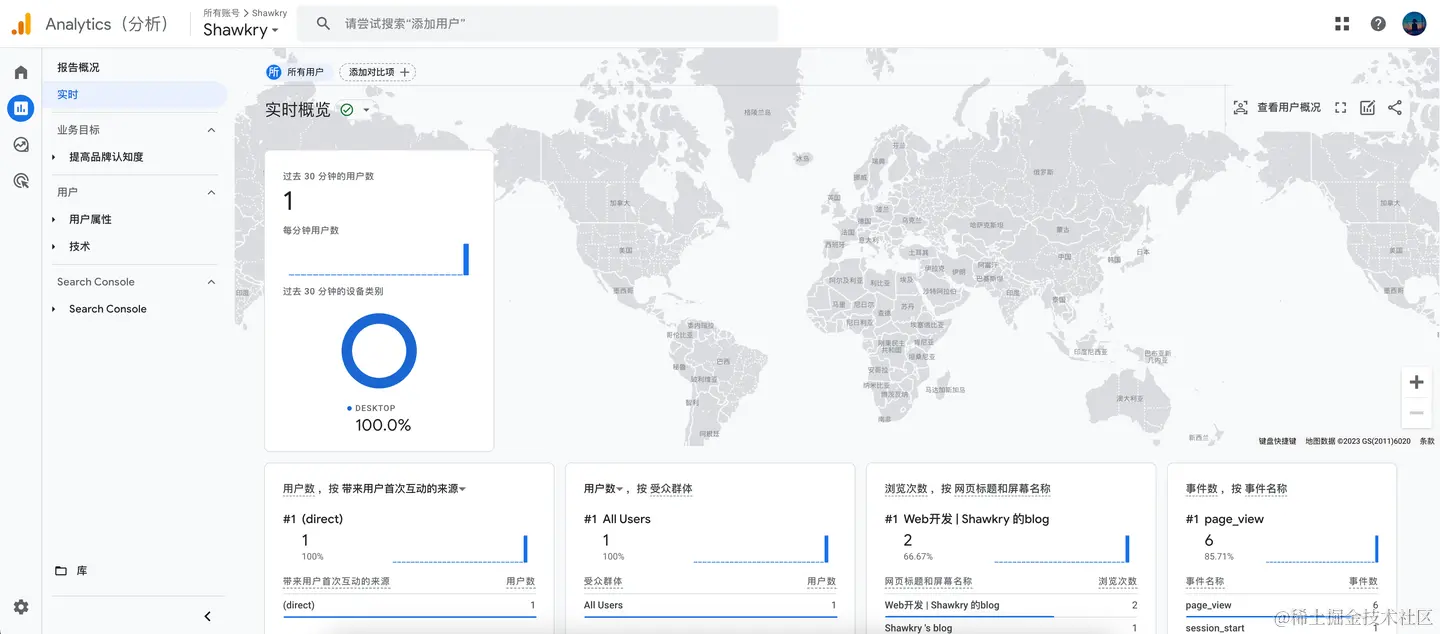The image size is (1440, 634).
Task: Open the edit comparisons chart icon
Action: [x=1368, y=108]
